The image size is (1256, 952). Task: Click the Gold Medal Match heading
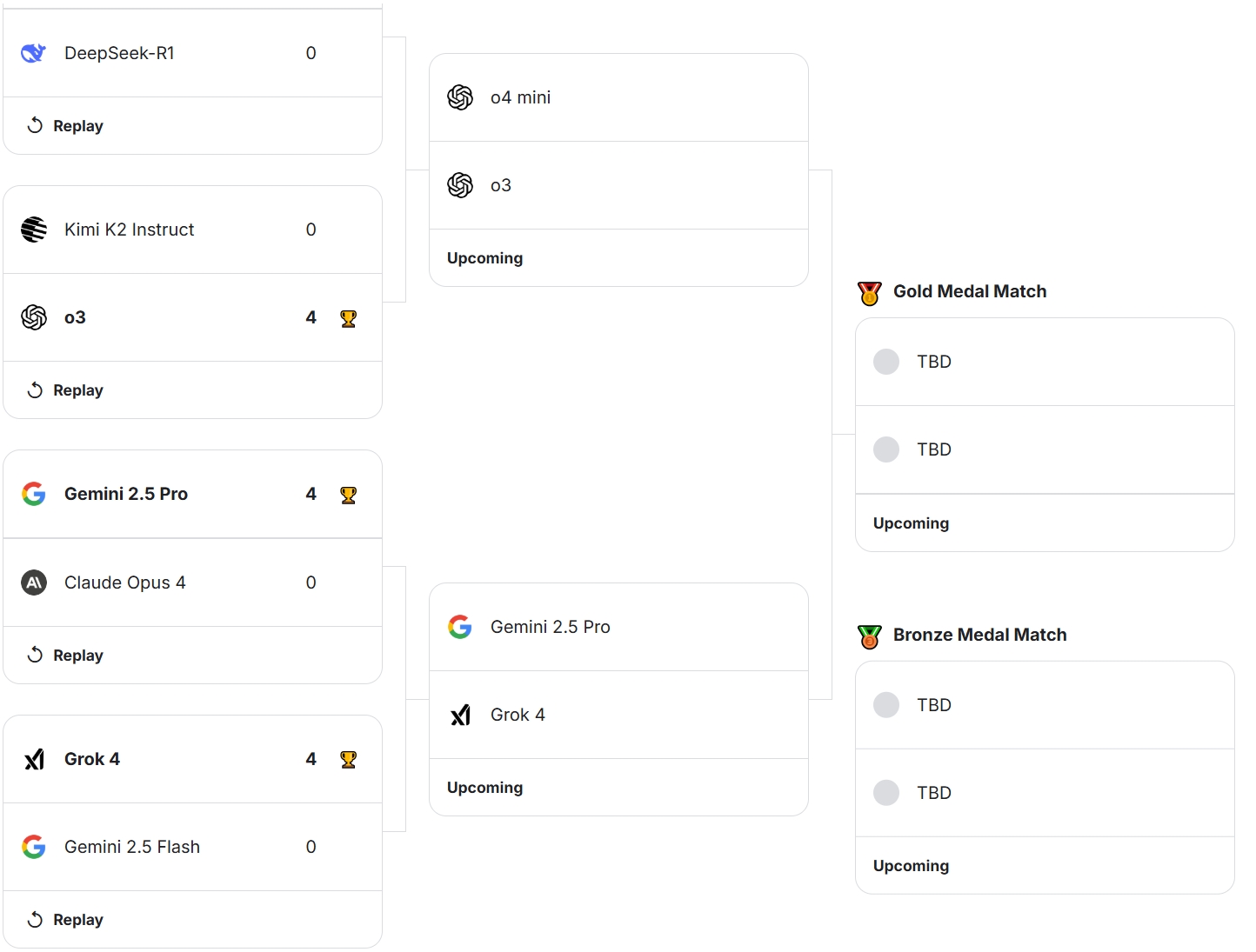click(x=969, y=291)
